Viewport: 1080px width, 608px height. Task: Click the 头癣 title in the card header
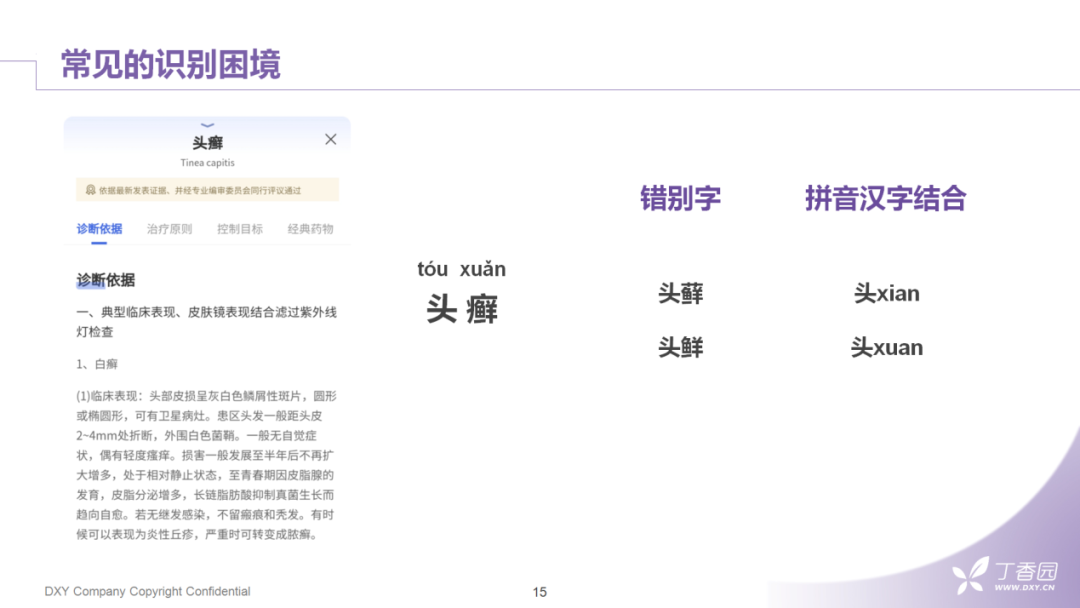[x=208, y=143]
